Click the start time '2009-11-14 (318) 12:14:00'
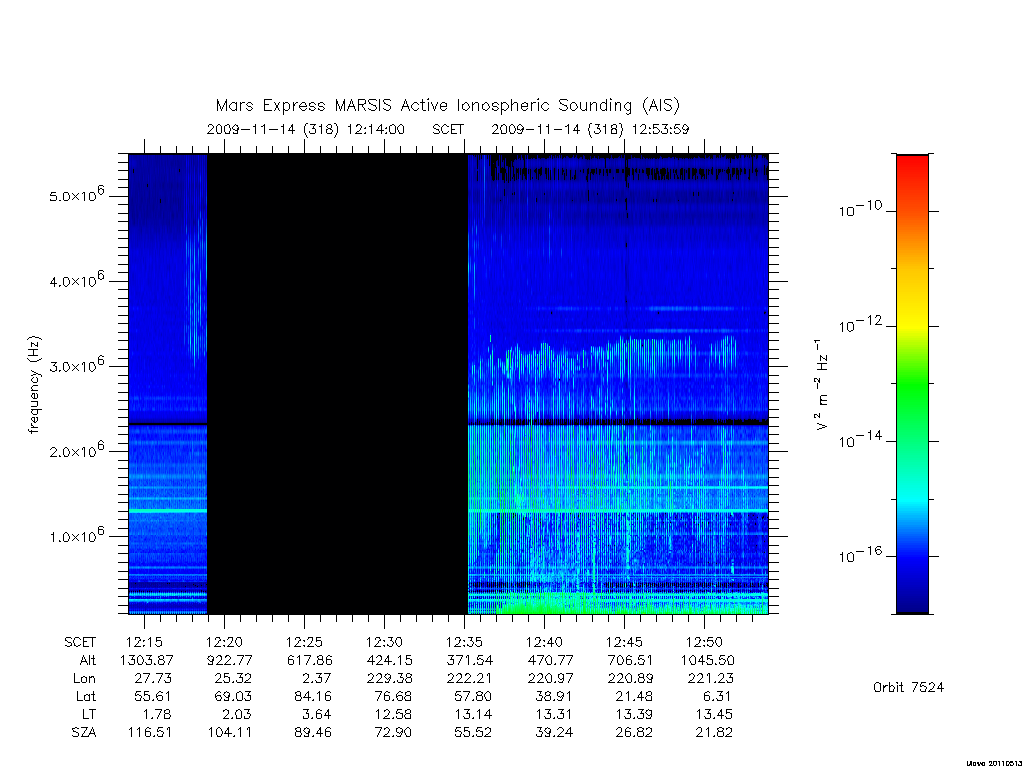The width and height of the screenshot is (1024, 768). tap(306, 129)
